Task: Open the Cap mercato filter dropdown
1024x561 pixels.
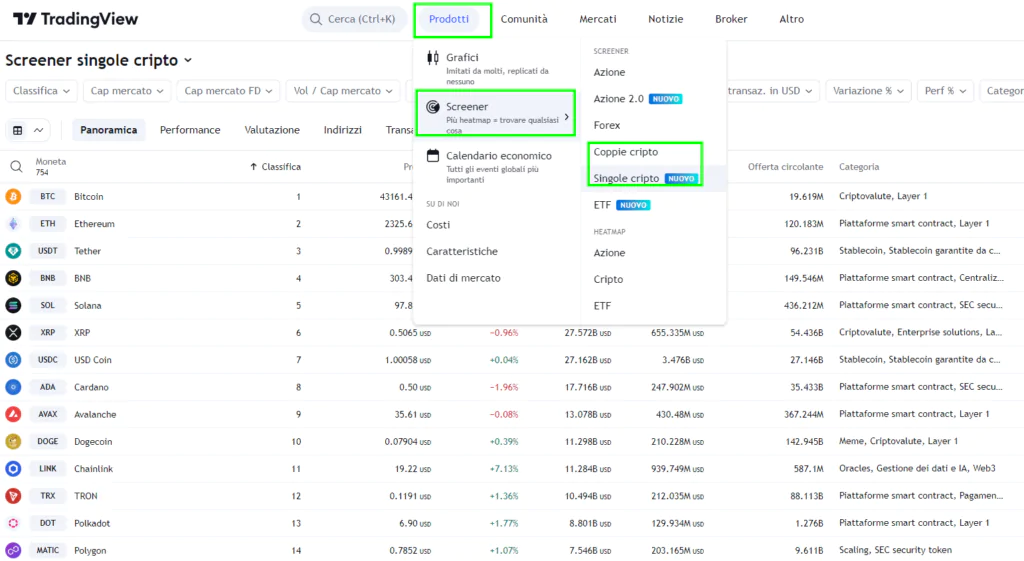Action: tap(127, 91)
